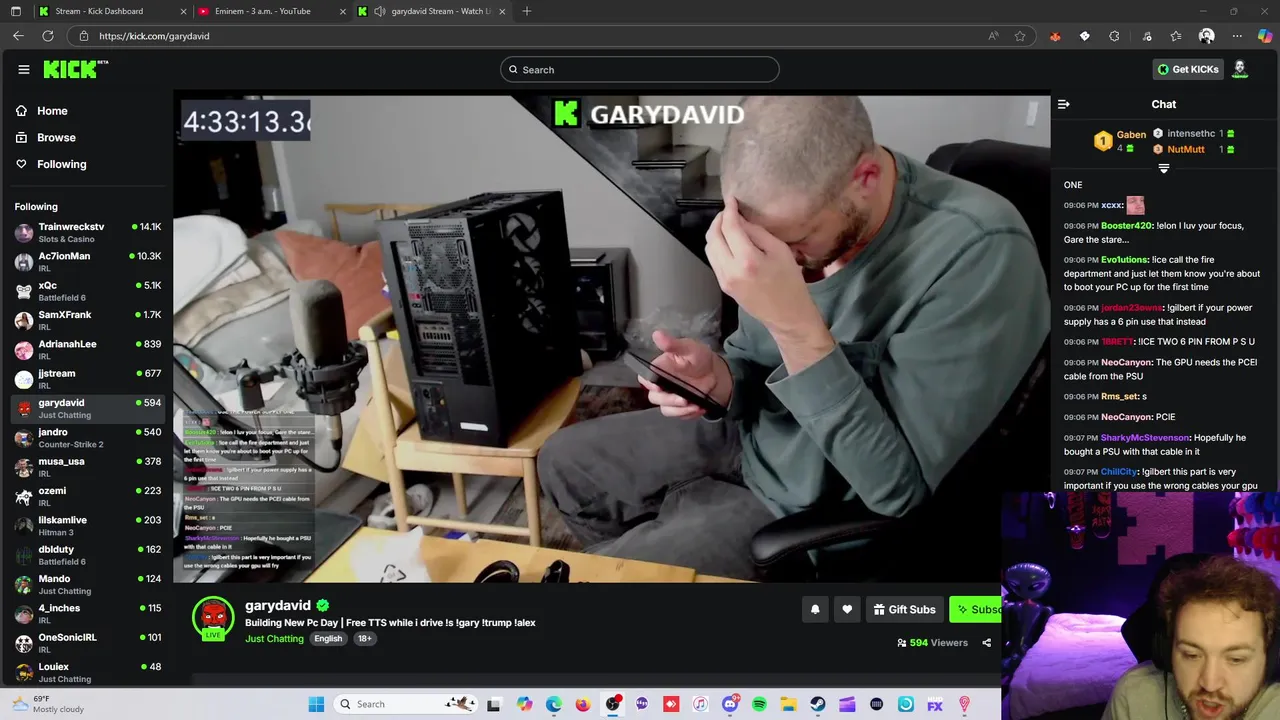Screen dimensions: 1280x720
Task: Open Discord from the taskbar
Action: pos(730,704)
